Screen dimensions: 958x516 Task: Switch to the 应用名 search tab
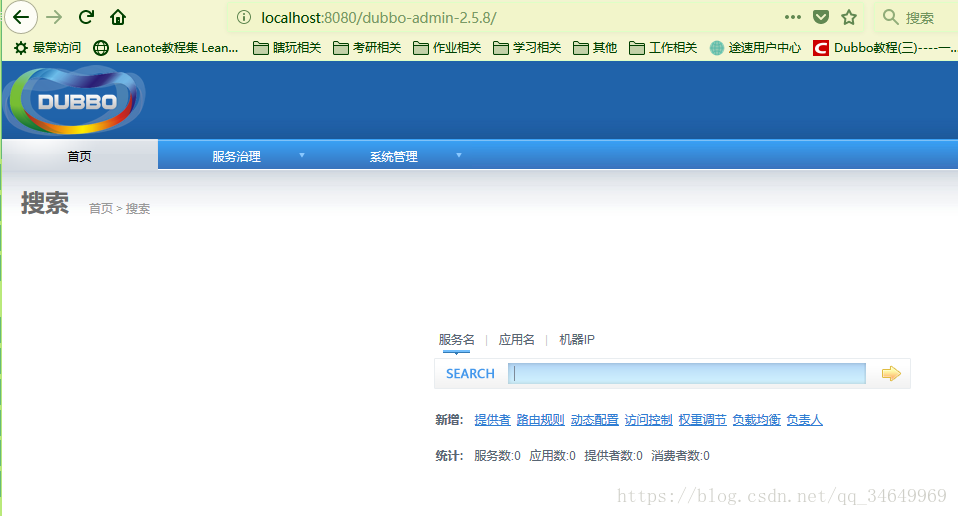coord(516,340)
